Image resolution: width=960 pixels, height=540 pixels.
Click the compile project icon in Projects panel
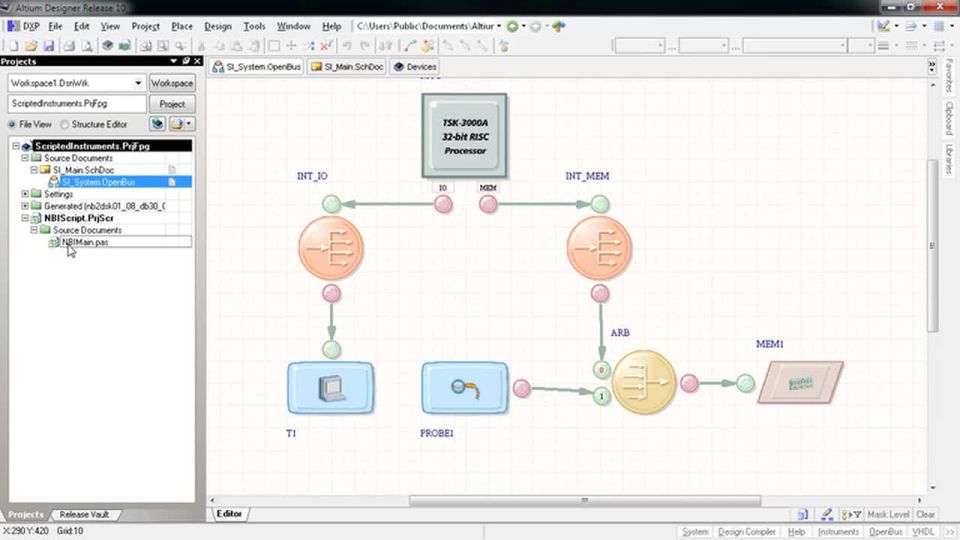(157, 124)
